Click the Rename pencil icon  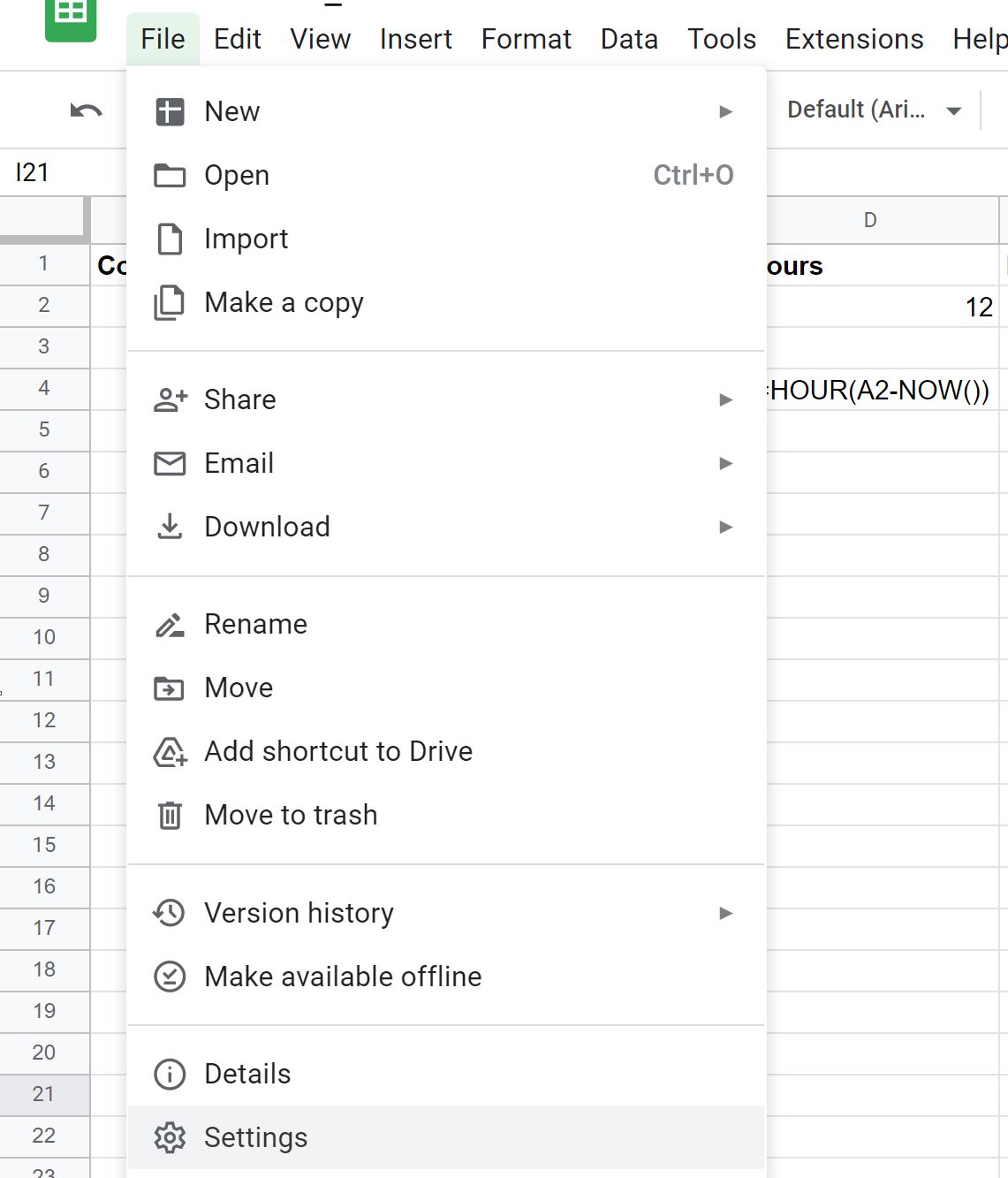[x=170, y=623]
